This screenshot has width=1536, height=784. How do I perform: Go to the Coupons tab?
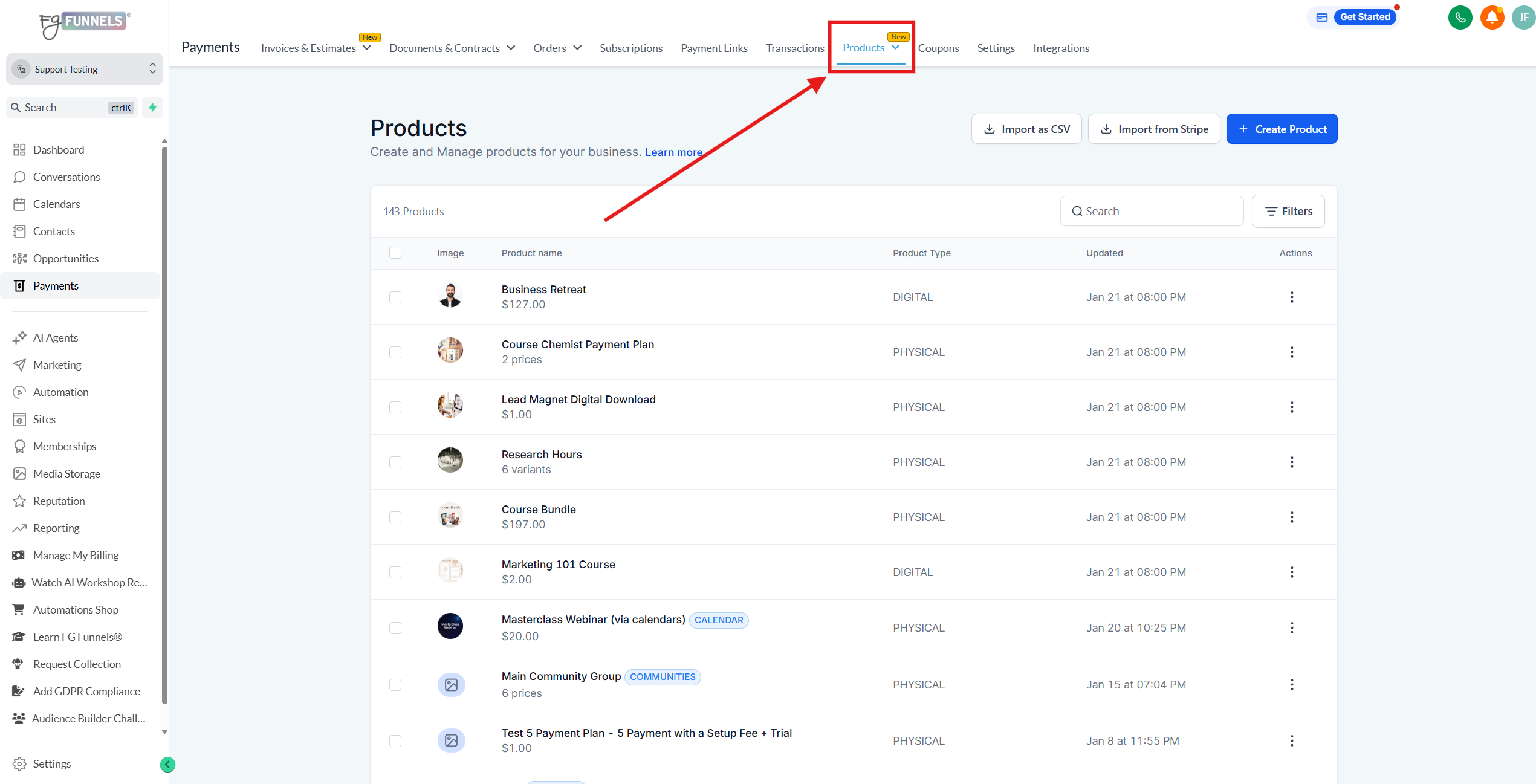938,48
